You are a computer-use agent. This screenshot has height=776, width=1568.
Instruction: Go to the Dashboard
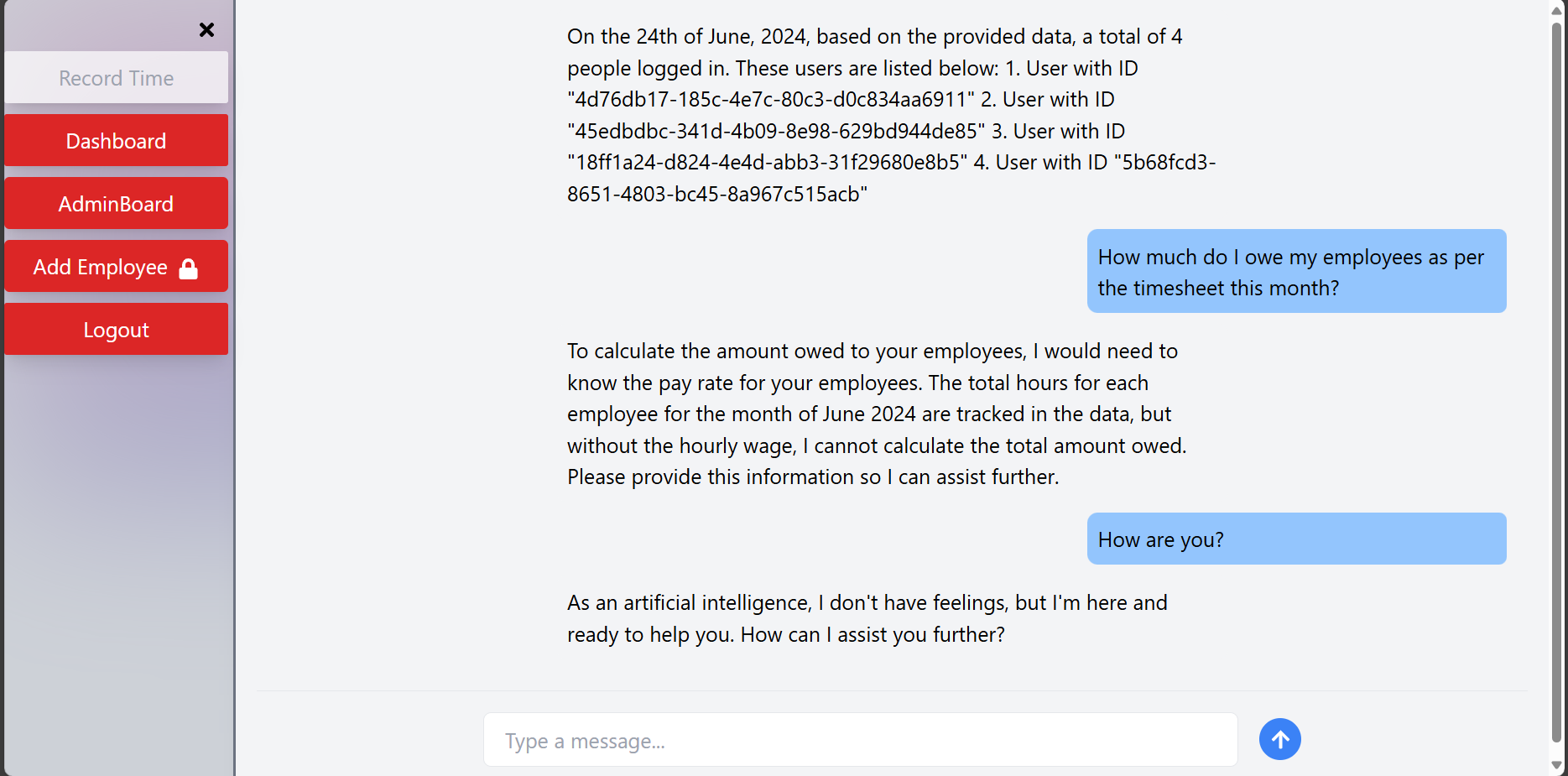click(x=117, y=141)
